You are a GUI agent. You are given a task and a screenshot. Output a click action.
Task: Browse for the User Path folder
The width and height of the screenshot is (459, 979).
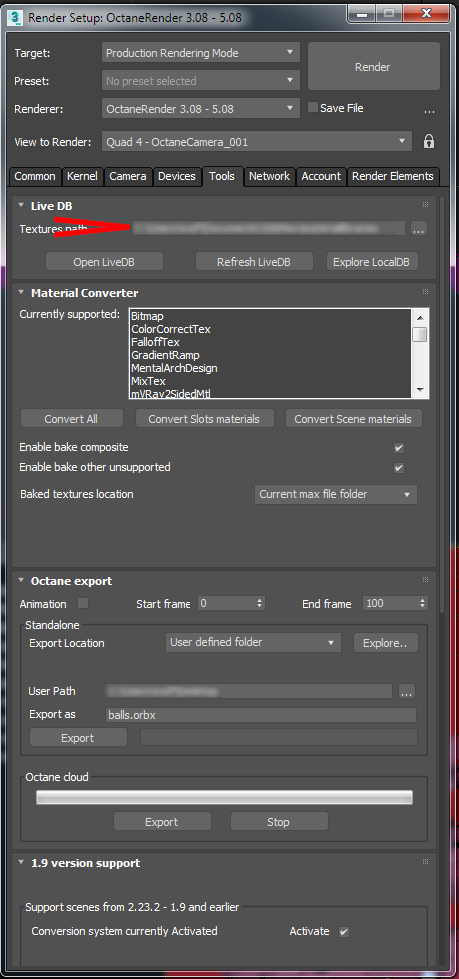(x=407, y=691)
